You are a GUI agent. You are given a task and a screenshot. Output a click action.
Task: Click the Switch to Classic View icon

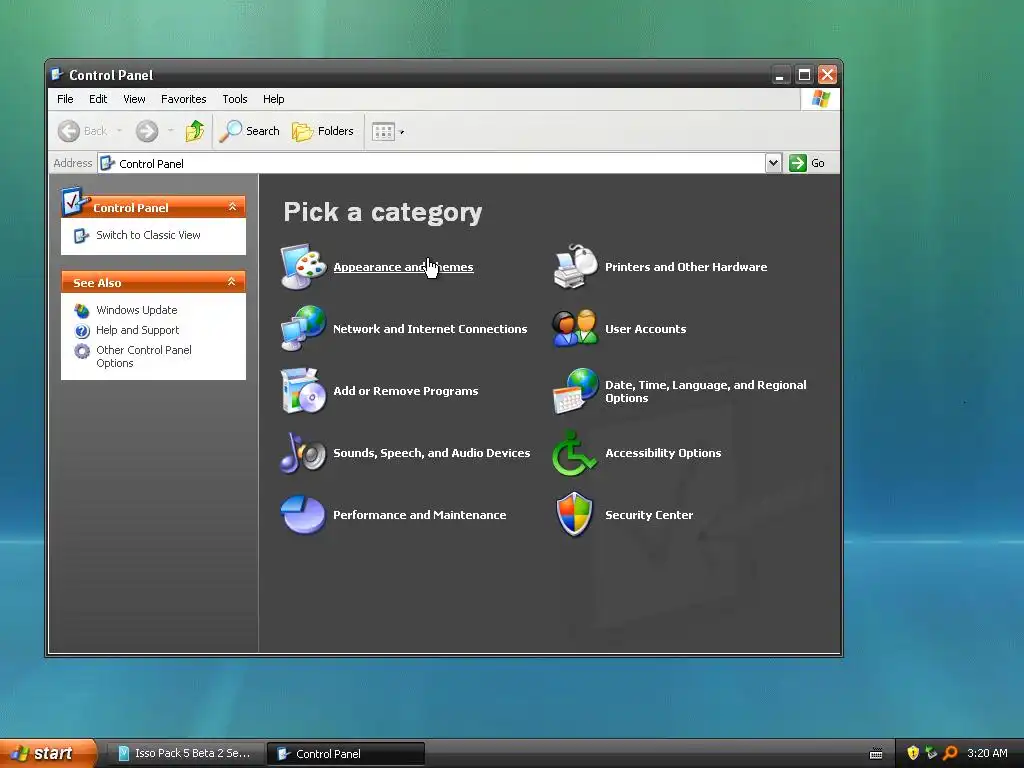(81, 236)
